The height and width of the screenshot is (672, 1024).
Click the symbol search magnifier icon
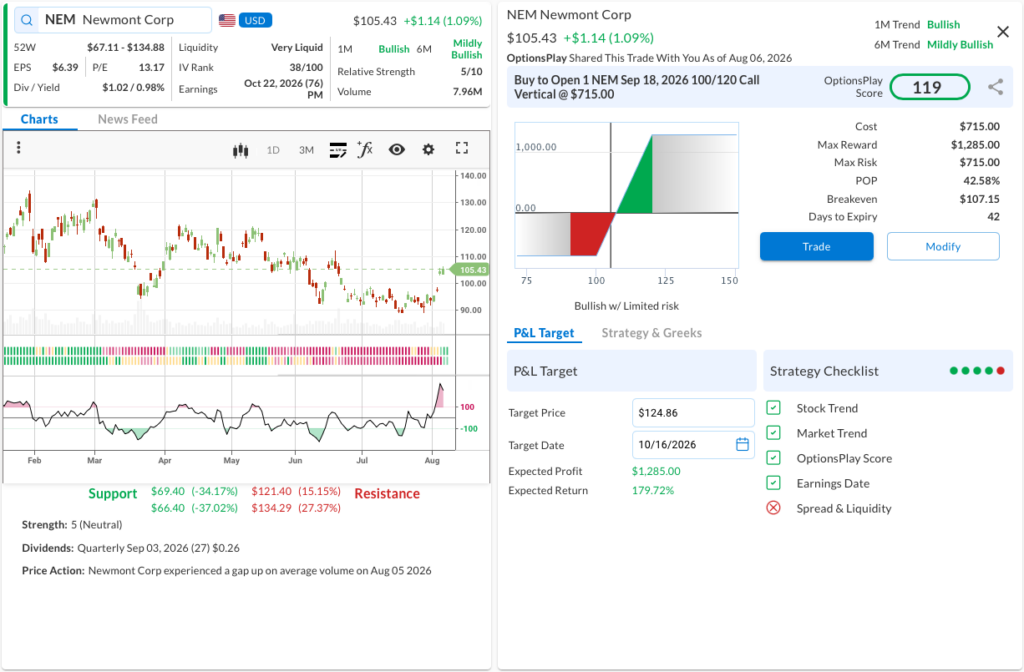coord(27,20)
